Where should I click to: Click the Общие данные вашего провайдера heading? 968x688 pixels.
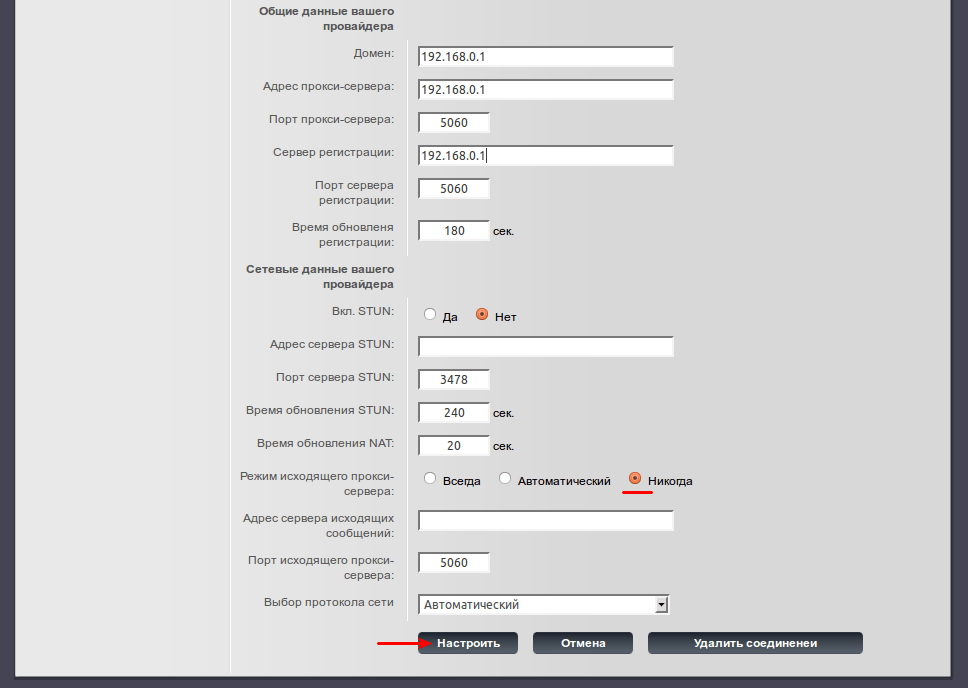pos(327,19)
